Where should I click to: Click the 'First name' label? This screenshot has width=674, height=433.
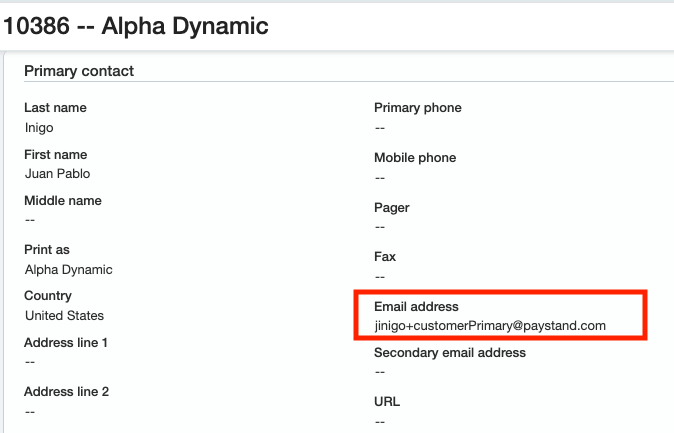pyautogui.click(x=56, y=154)
